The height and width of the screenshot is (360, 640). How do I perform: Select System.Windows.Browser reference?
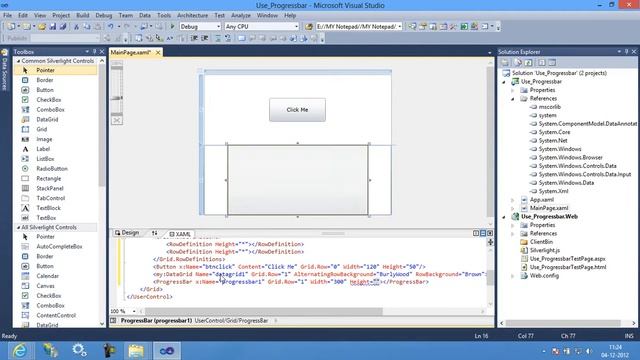click(x=571, y=158)
